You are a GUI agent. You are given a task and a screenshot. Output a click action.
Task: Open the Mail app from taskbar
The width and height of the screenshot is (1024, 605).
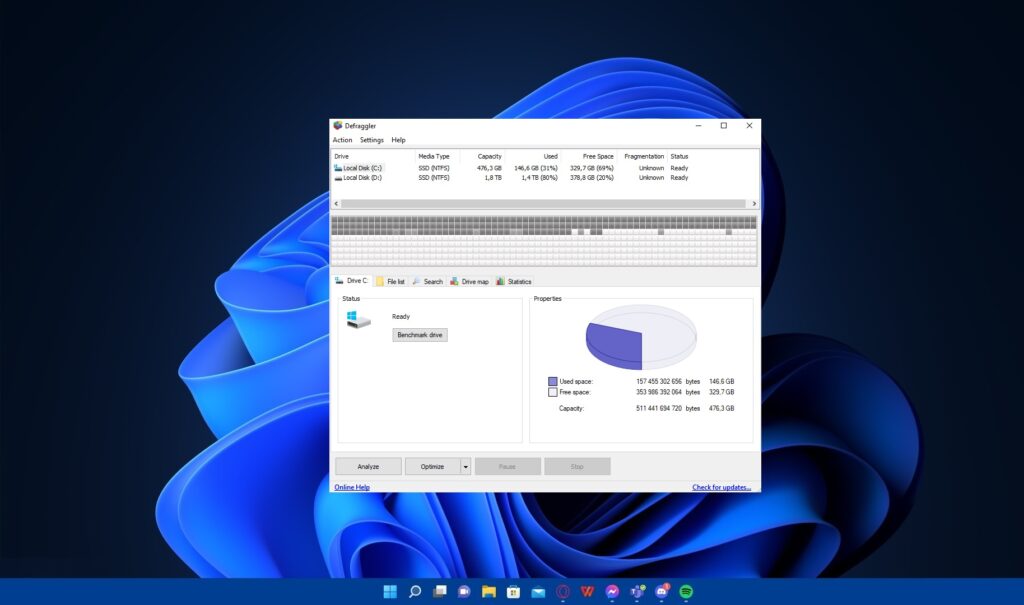coord(538,592)
